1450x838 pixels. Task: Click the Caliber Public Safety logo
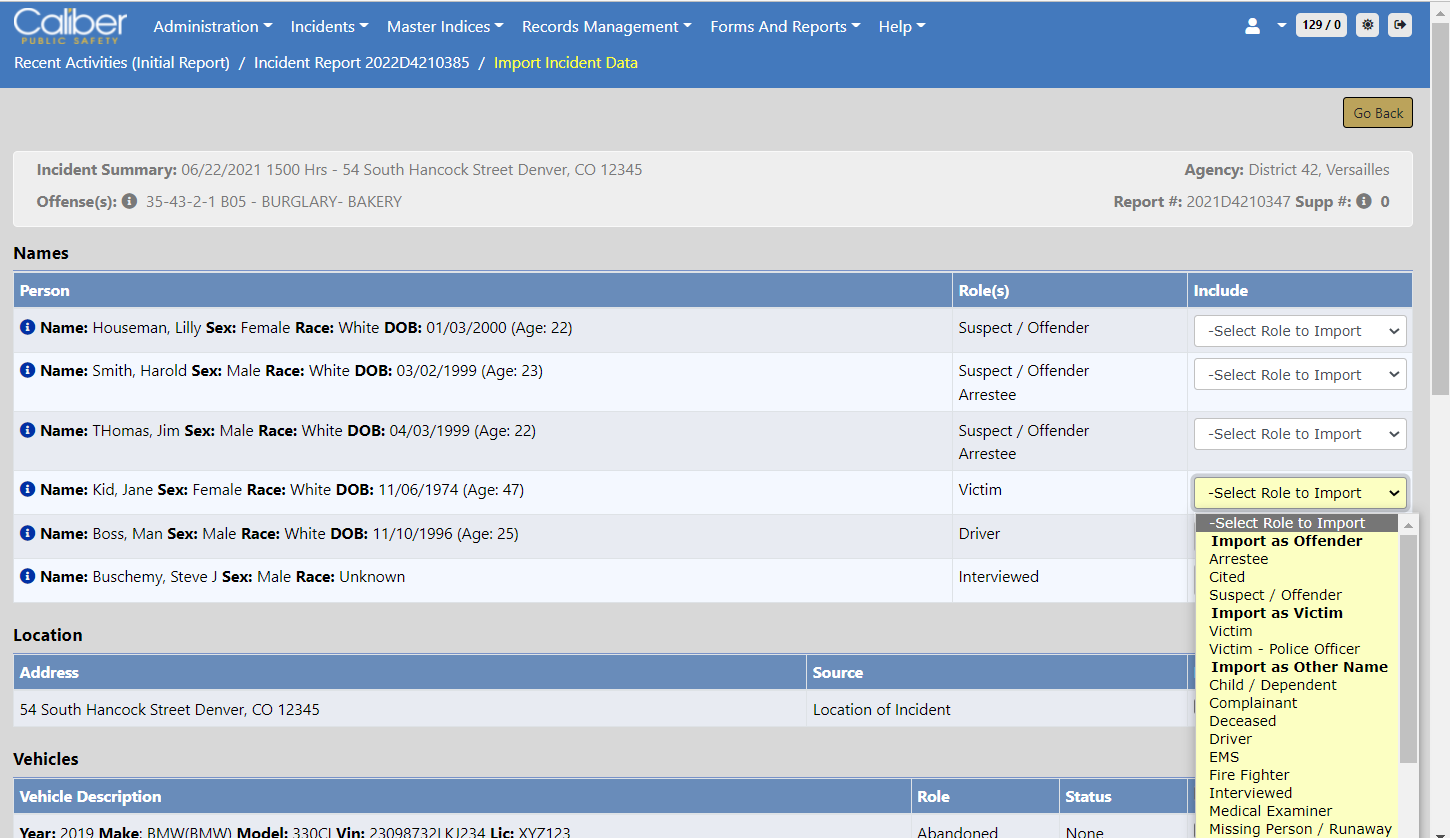(70, 26)
